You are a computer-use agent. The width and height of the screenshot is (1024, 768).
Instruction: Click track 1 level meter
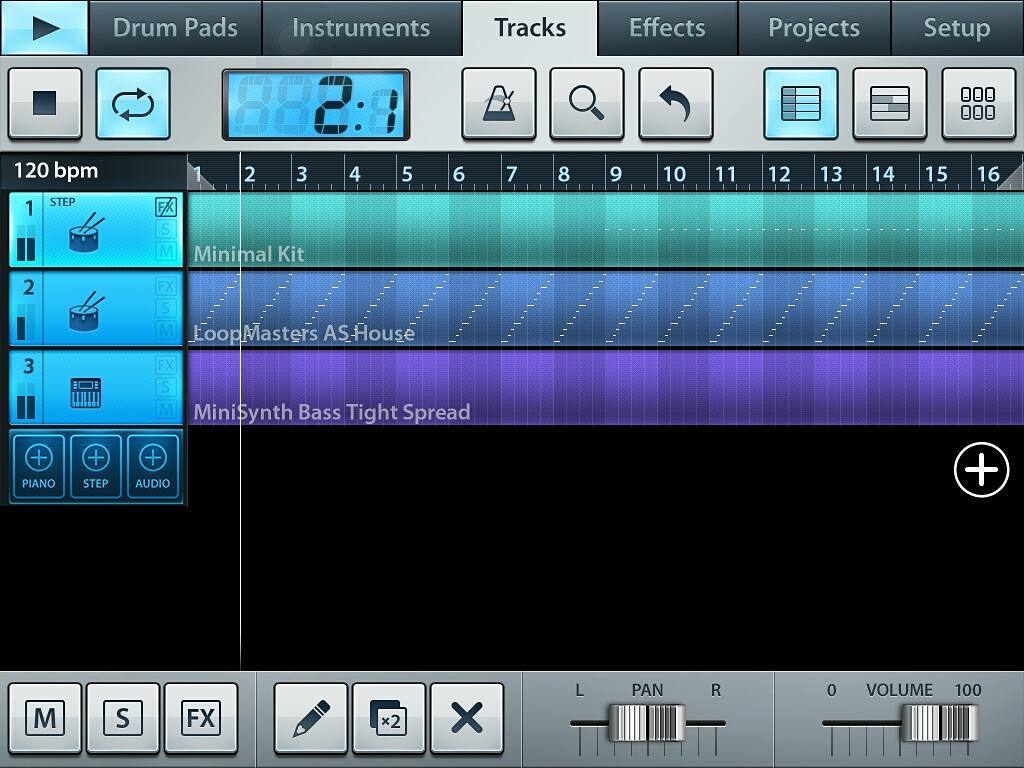[25, 243]
